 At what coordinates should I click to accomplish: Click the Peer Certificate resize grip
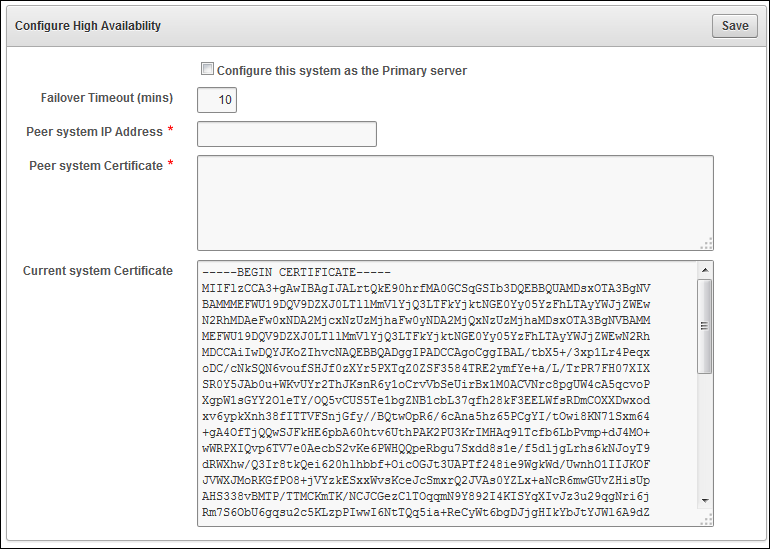coord(707,244)
